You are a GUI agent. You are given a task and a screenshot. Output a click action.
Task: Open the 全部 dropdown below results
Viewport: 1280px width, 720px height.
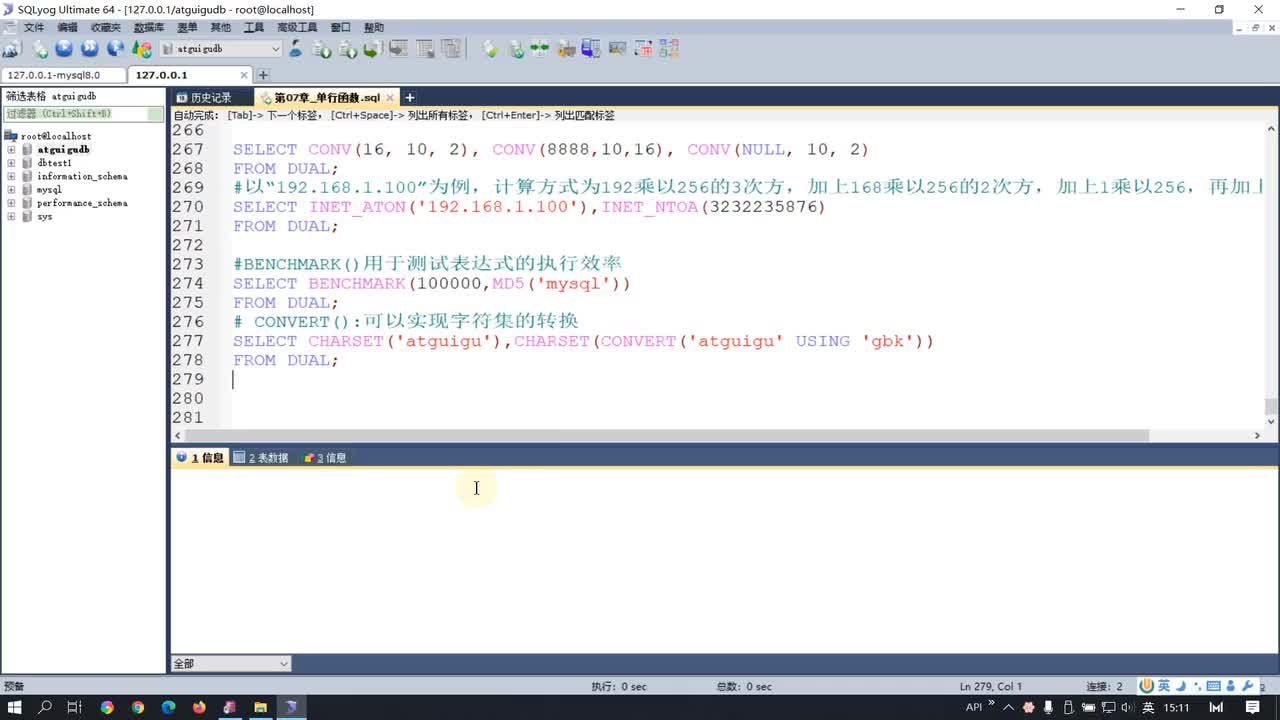point(231,664)
